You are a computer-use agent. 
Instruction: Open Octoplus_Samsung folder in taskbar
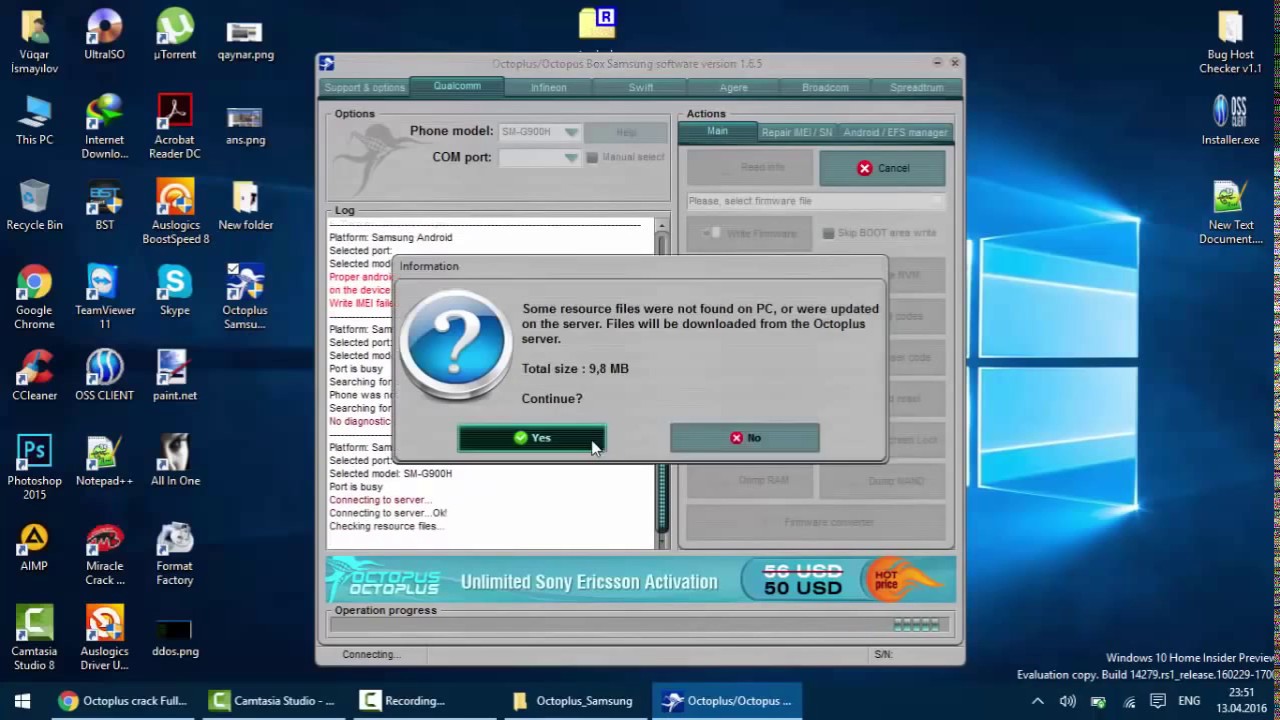[574, 701]
